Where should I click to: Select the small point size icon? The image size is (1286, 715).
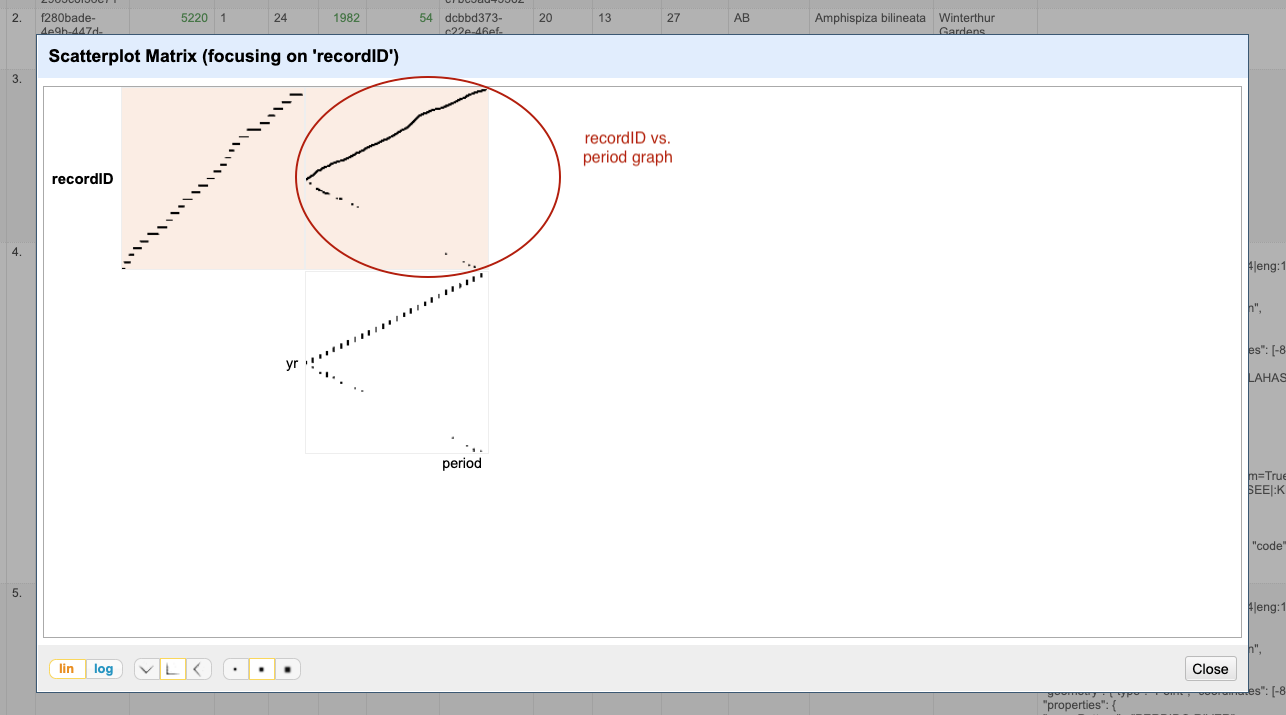(x=234, y=668)
